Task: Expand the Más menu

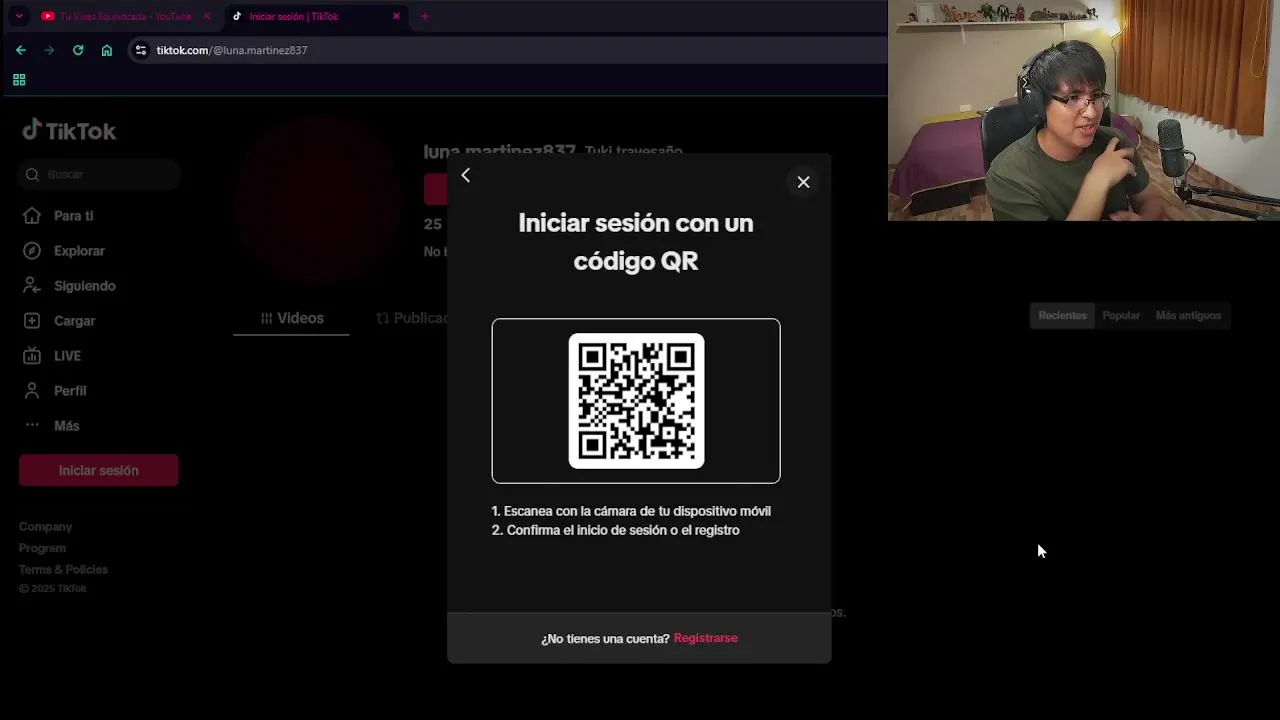Action: point(52,426)
